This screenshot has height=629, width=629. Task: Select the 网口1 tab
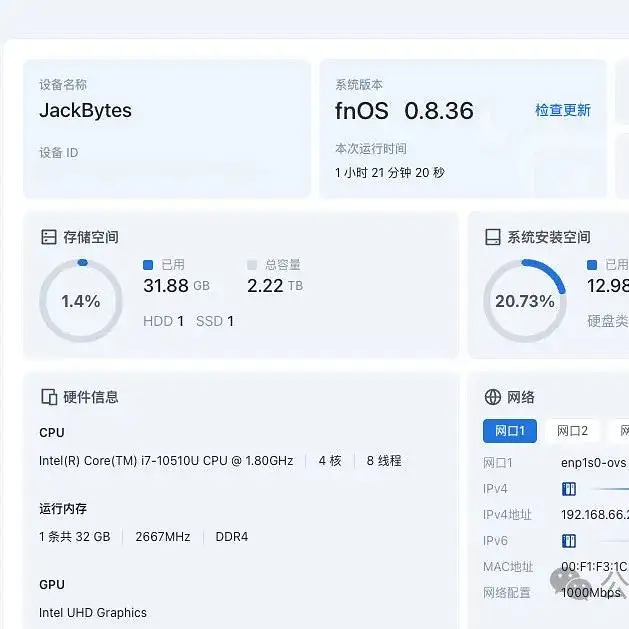point(509,431)
